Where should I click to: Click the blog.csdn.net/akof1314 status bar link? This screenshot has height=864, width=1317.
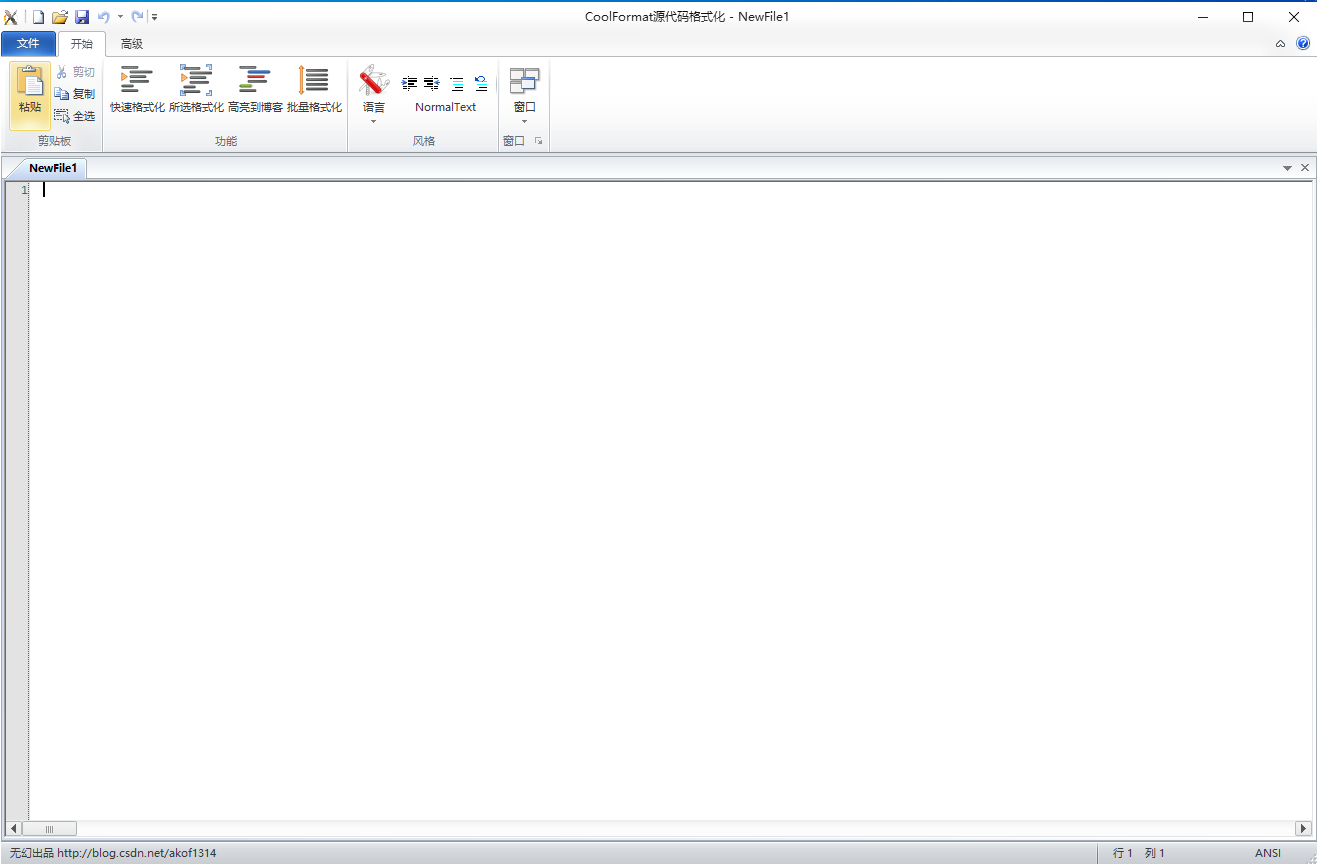click(x=136, y=853)
